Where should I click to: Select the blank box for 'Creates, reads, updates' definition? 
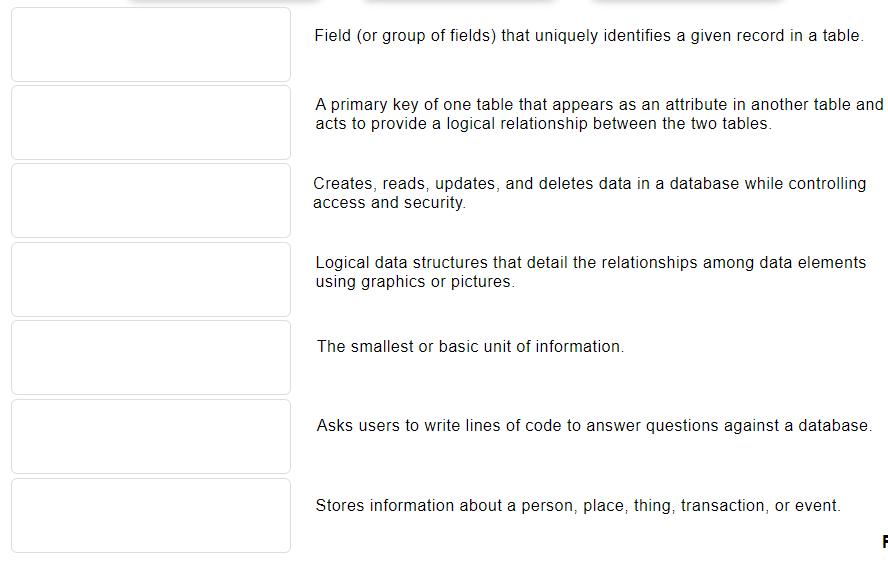[x=151, y=201]
